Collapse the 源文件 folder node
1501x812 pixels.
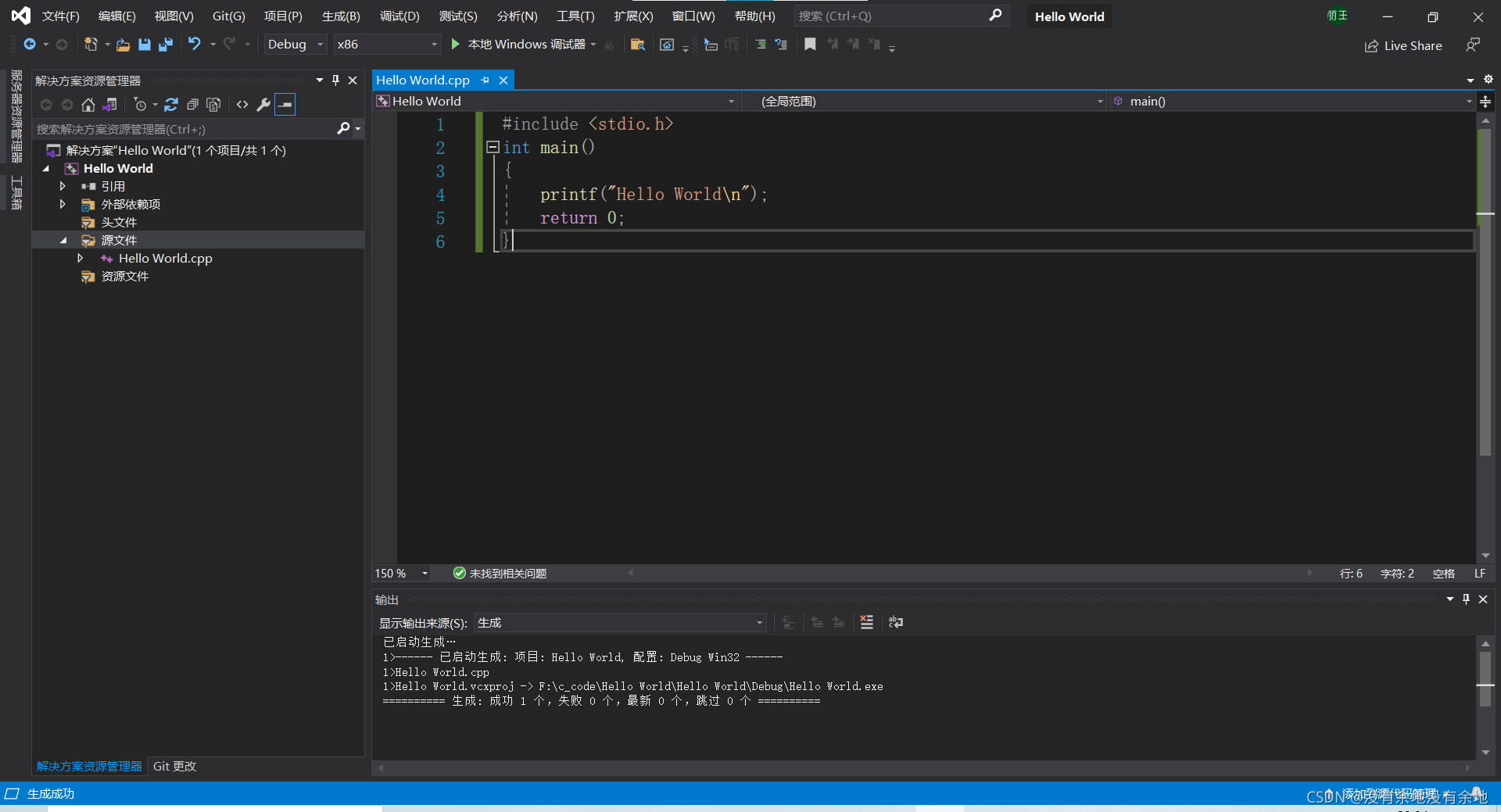(x=63, y=241)
